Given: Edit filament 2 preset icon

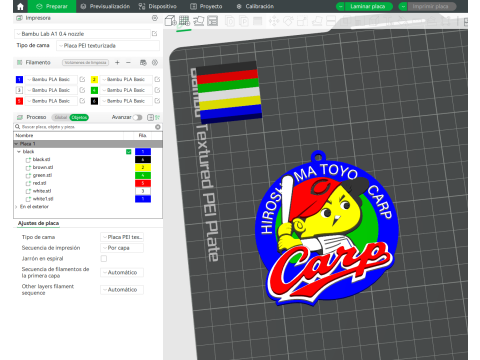Looking at the screenshot, I should point(157,79).
